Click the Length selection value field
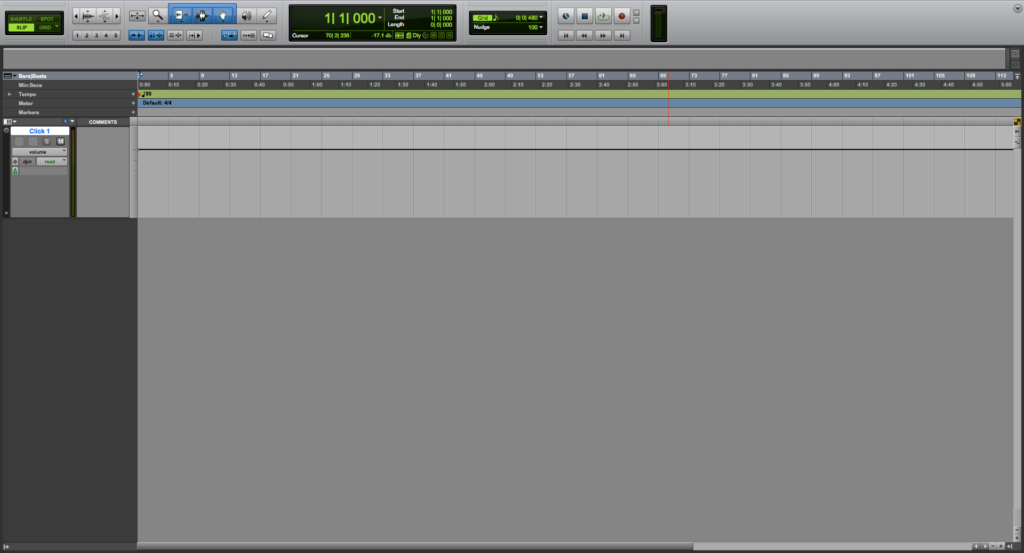The image size is (1024, 553). coord(441,25)
